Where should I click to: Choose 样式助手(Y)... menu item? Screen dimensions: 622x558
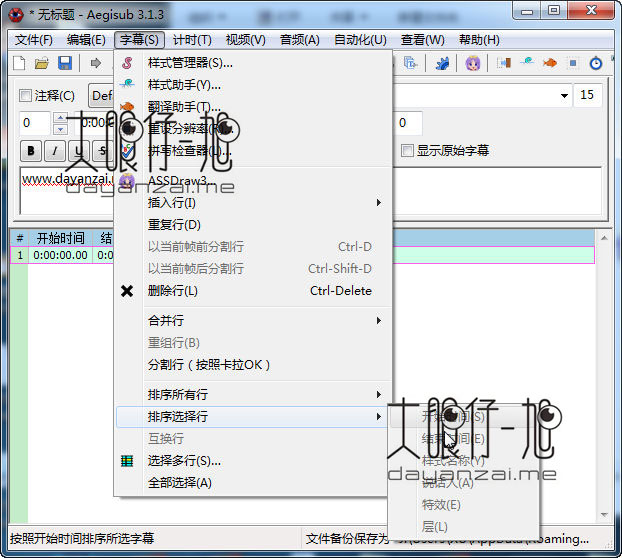pos(254,84)
